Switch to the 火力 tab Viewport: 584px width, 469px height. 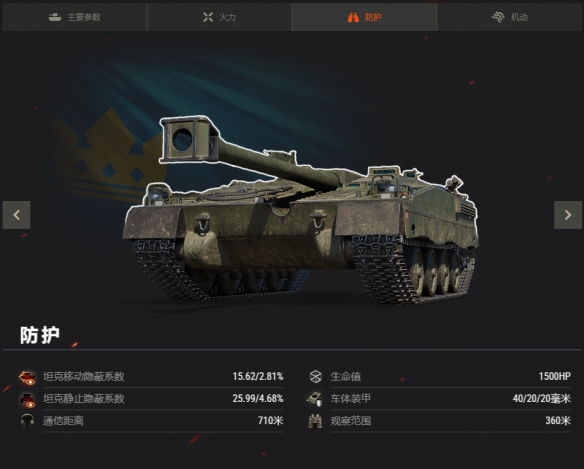pyautogui.click(x=219, y=17)
